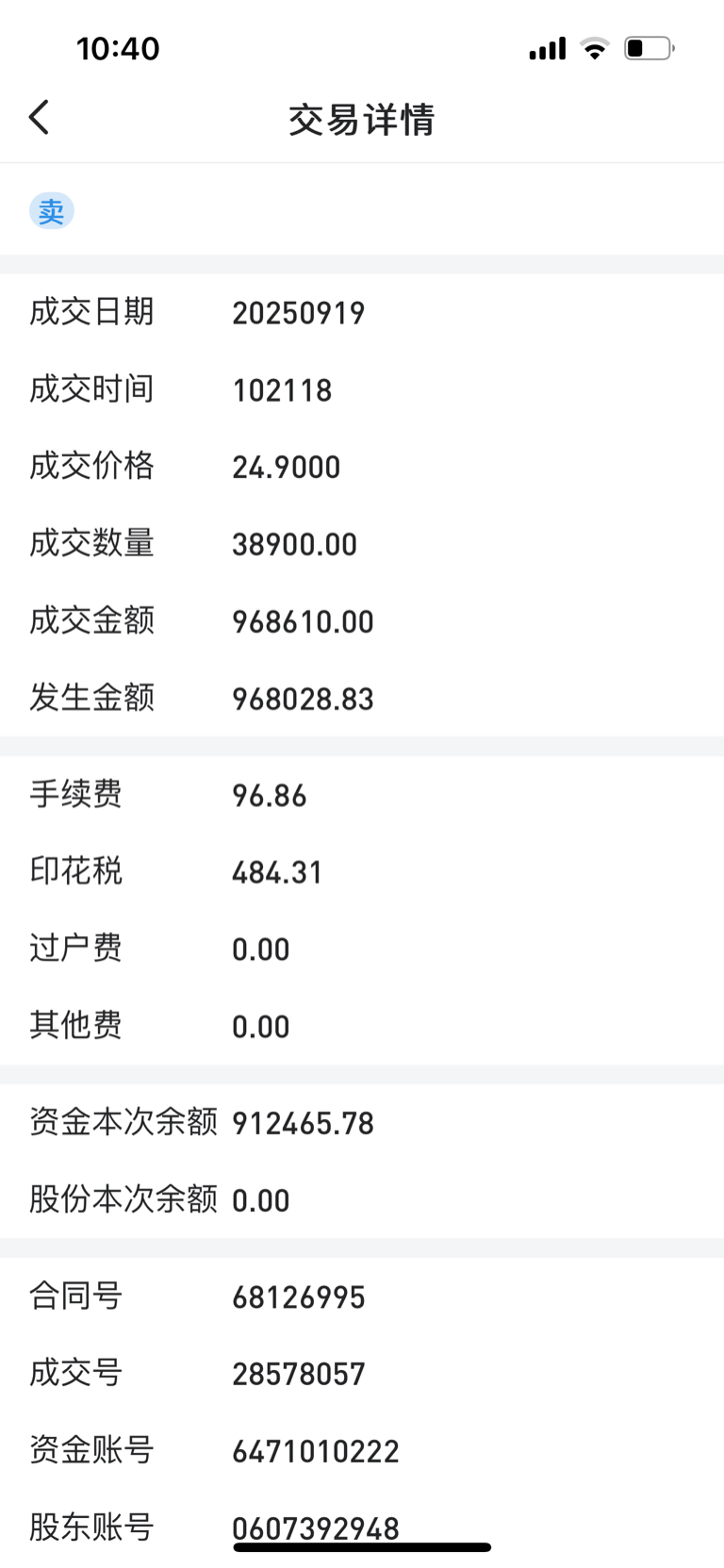Tap the 10:40 clock in status bar

coord(118,48)
